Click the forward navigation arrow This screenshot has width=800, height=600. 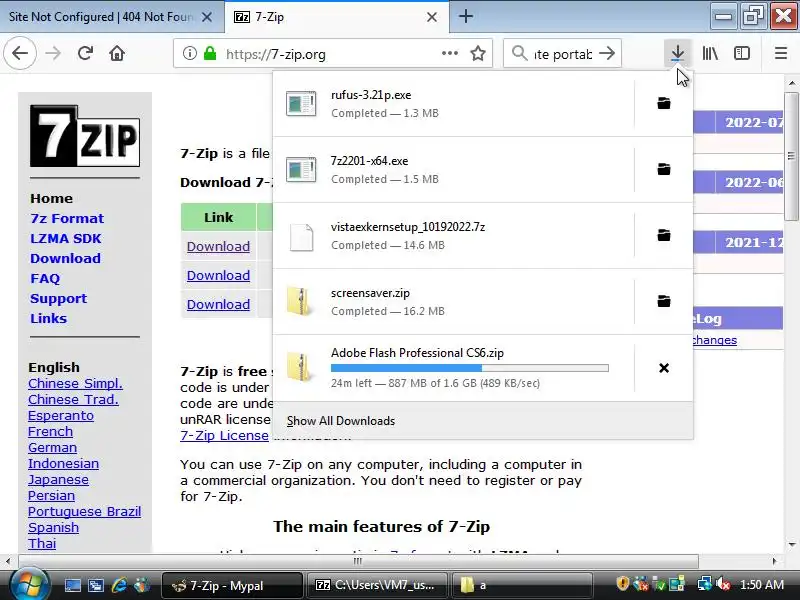click(x=53, y=53)
